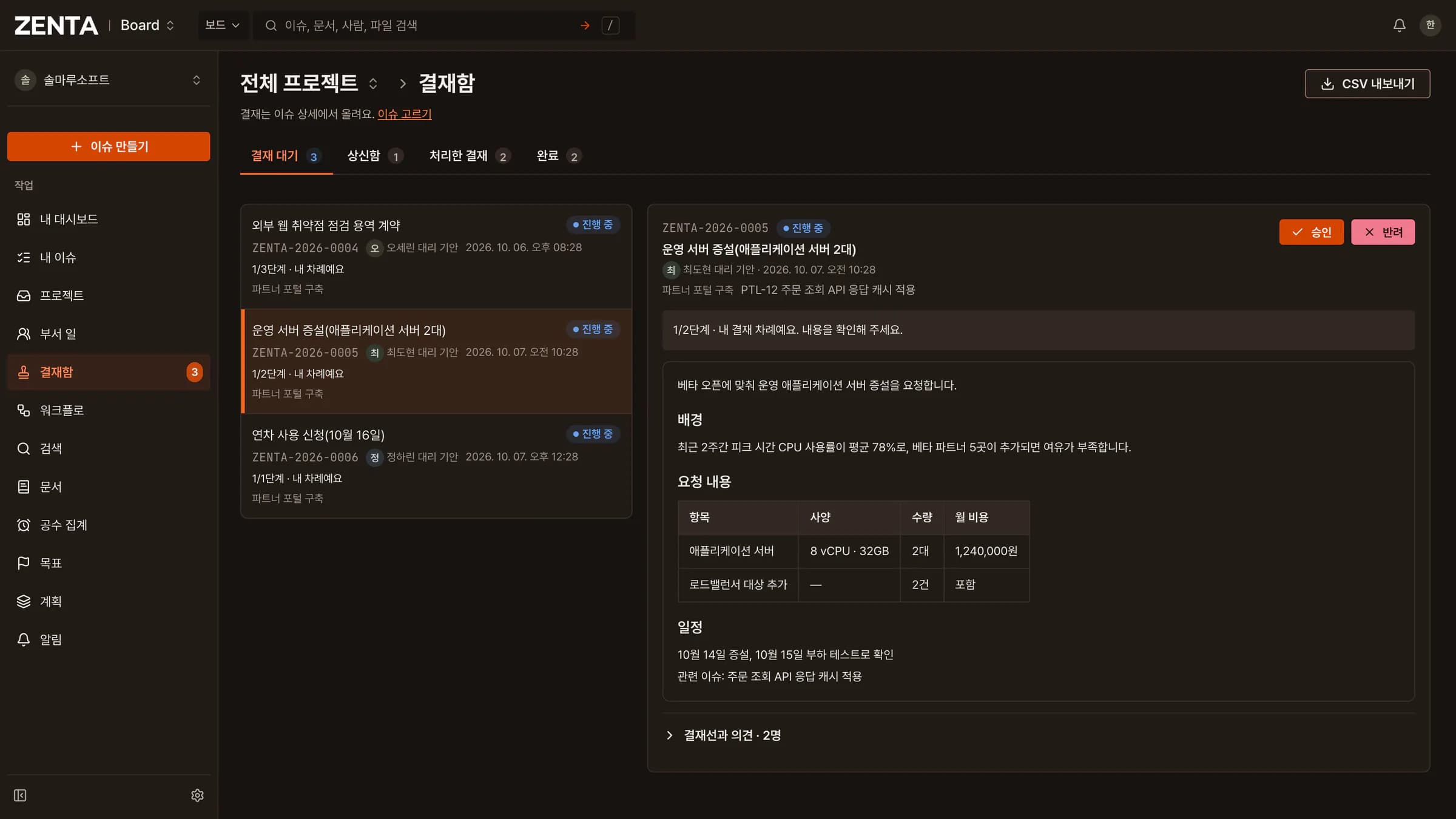The image size is (1456, 819).
Task: Click 1/2단계 내 결재 차례예요 notice banner
Action: point(1038,330)
